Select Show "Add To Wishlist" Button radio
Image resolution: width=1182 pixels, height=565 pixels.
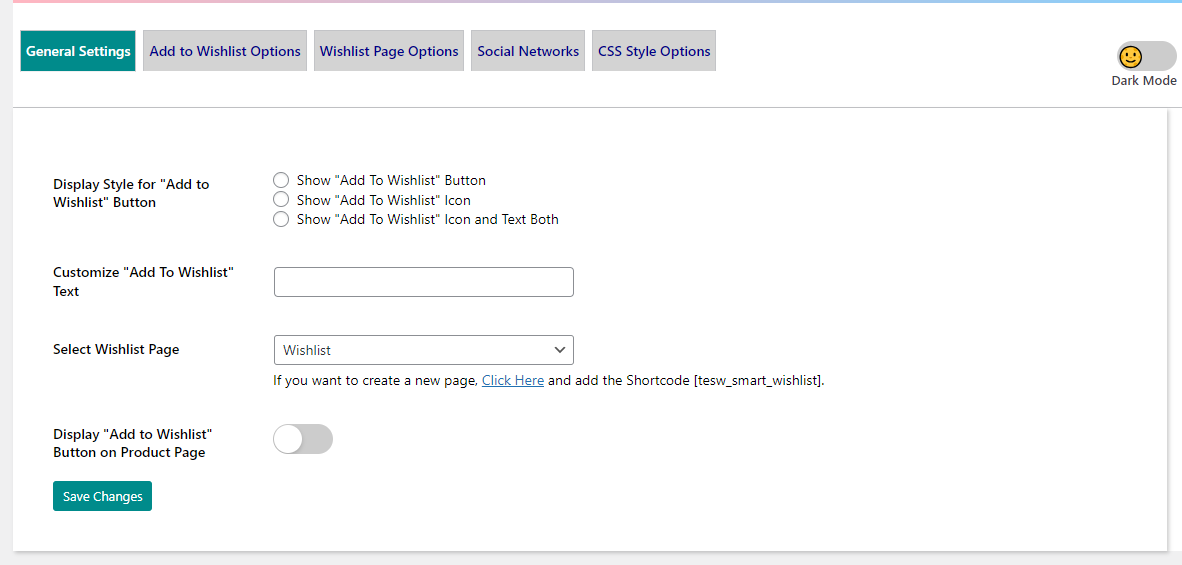281,180
